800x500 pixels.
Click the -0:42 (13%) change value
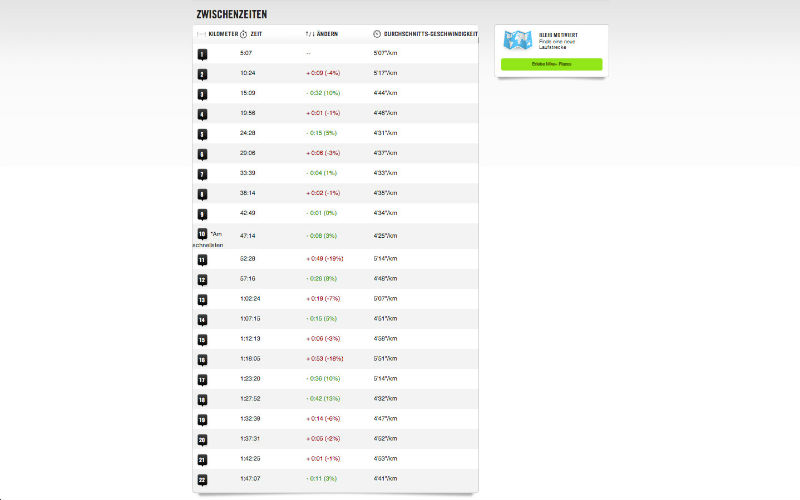coord(323,398)
